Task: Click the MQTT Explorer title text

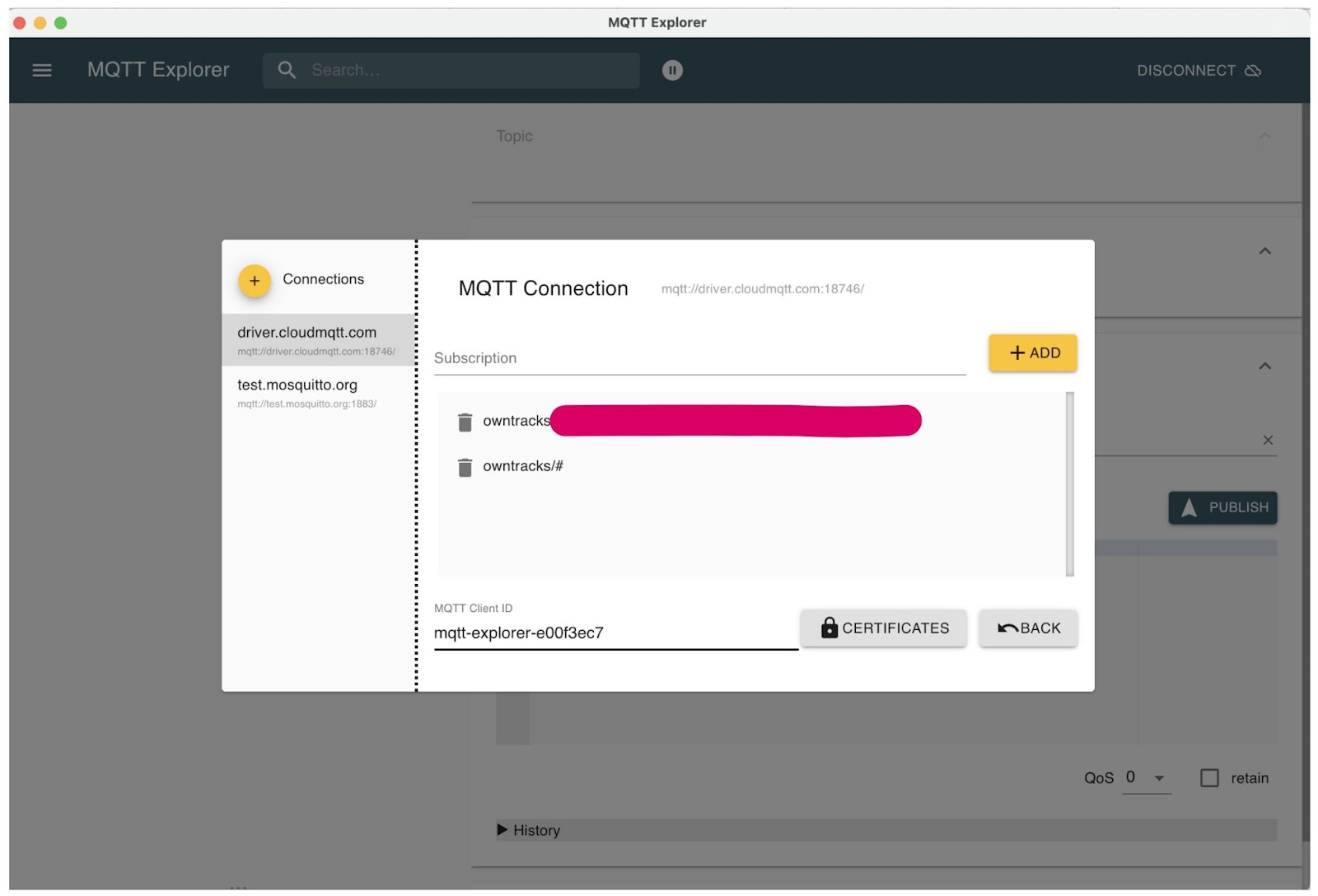Action: point(158,70)
